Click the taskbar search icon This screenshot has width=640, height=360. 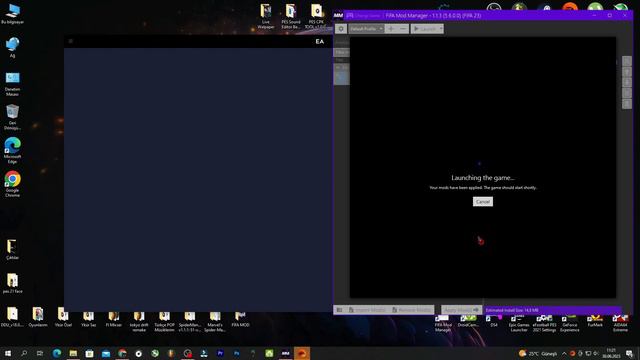(x=24, y=353)
